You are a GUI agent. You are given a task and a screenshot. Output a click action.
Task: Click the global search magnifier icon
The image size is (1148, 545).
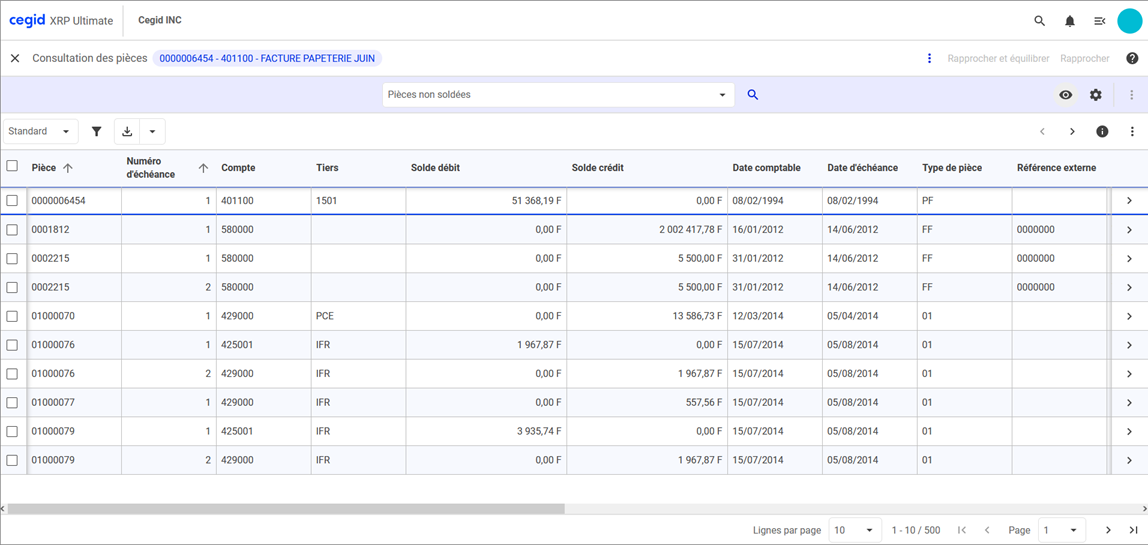(1039, 21)
